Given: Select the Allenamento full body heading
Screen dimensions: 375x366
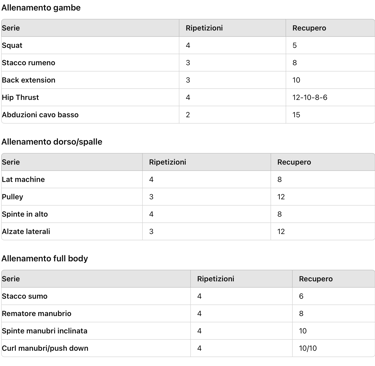Looking at the screenshot, I should point(45,258).
